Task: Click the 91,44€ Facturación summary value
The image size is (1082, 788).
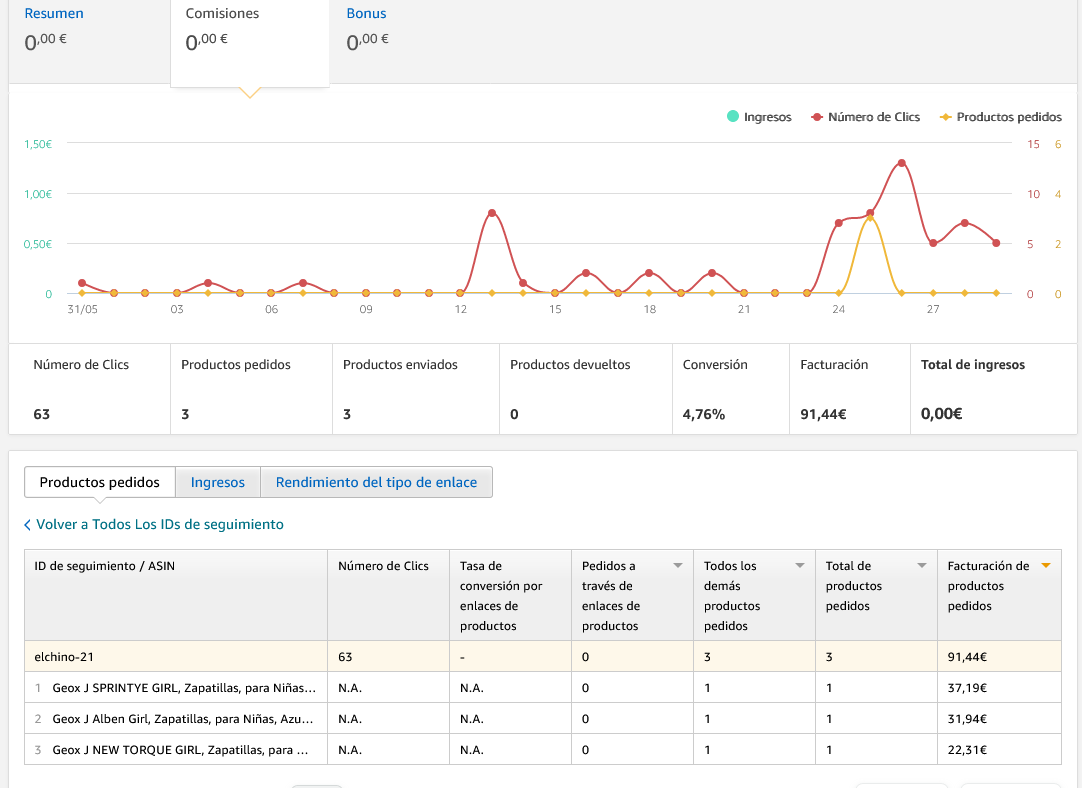Action: [823, 414]
